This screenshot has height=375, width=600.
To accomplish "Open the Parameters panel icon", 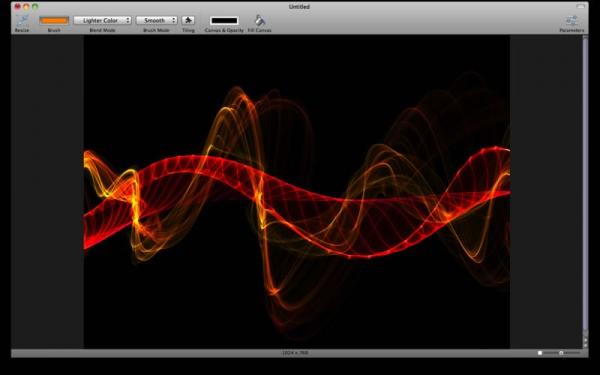I will point(572,21).
